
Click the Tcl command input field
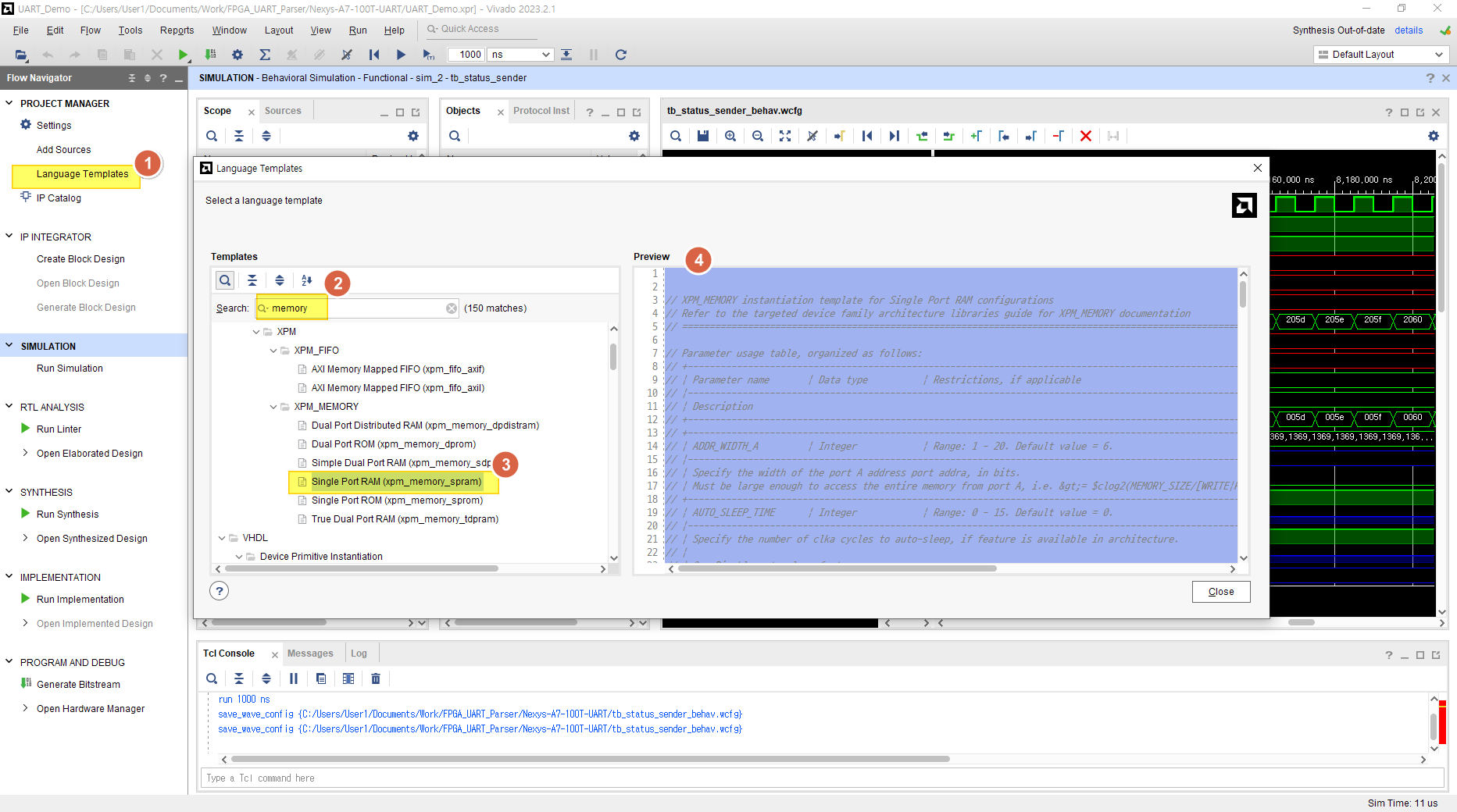coord(823,778)
